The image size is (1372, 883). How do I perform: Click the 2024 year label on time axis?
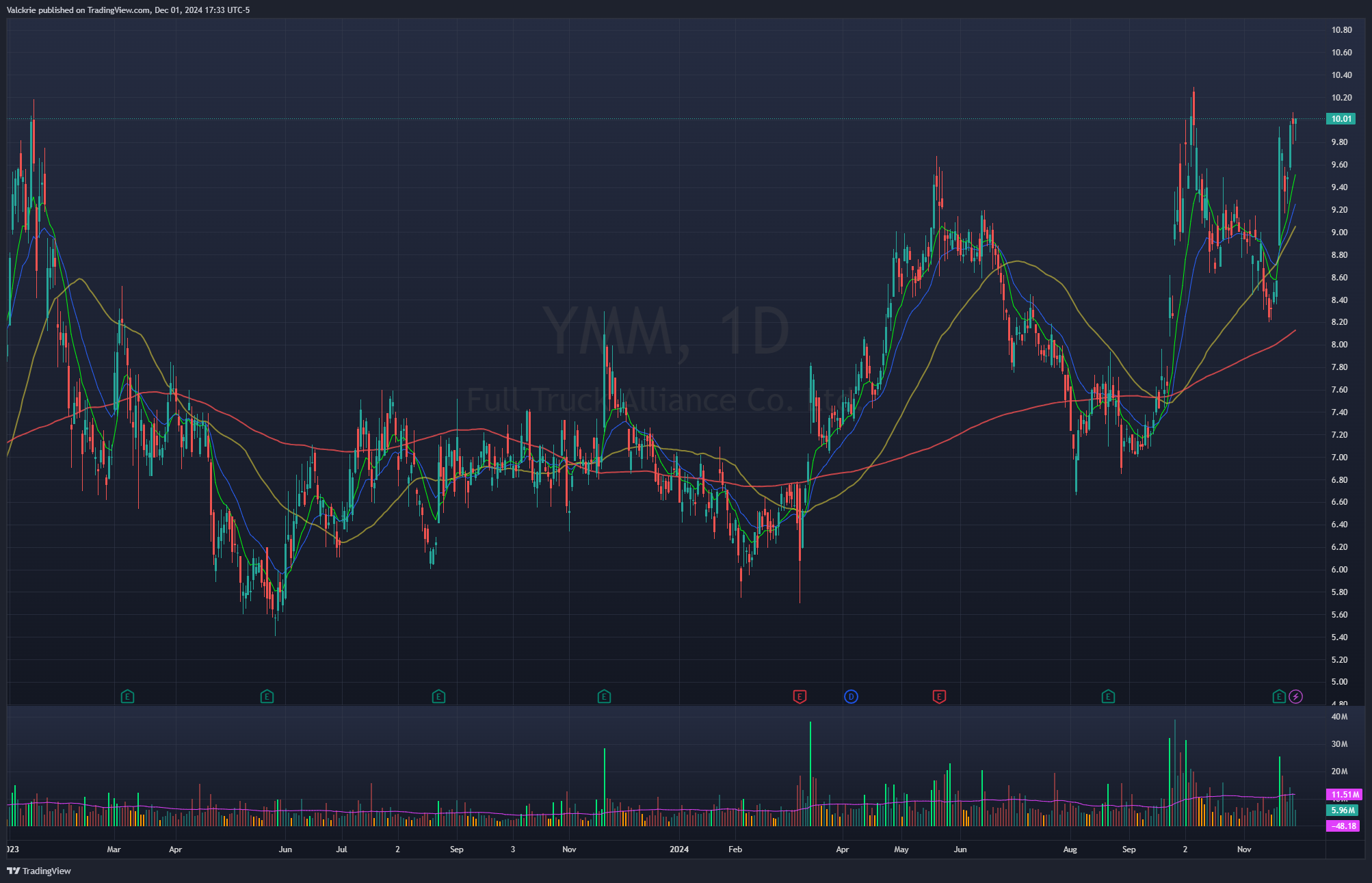679,849
